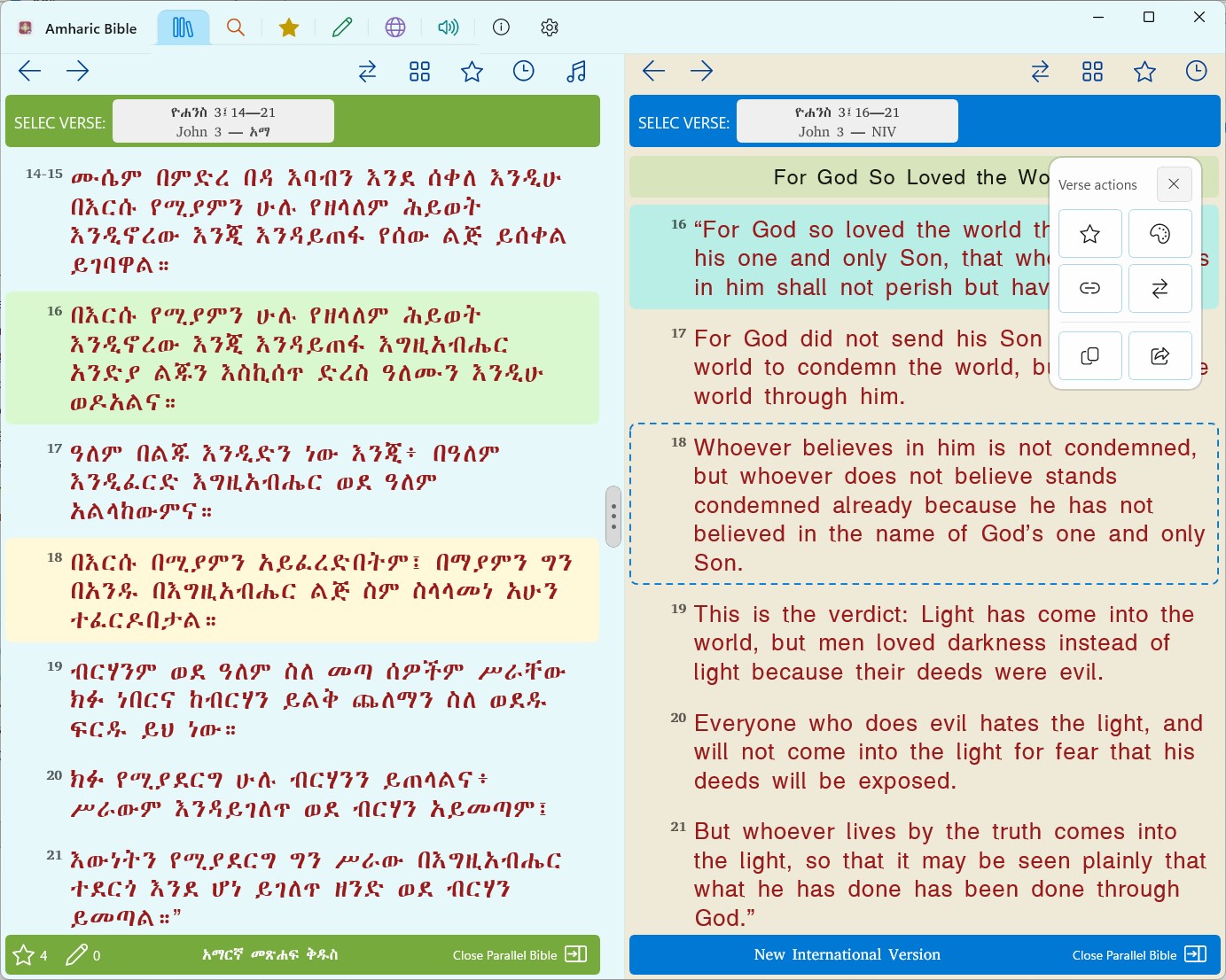1226x980 pixels.
Task: Choose highlight color palette in Verse actions
Action: tap(1160, 234)
